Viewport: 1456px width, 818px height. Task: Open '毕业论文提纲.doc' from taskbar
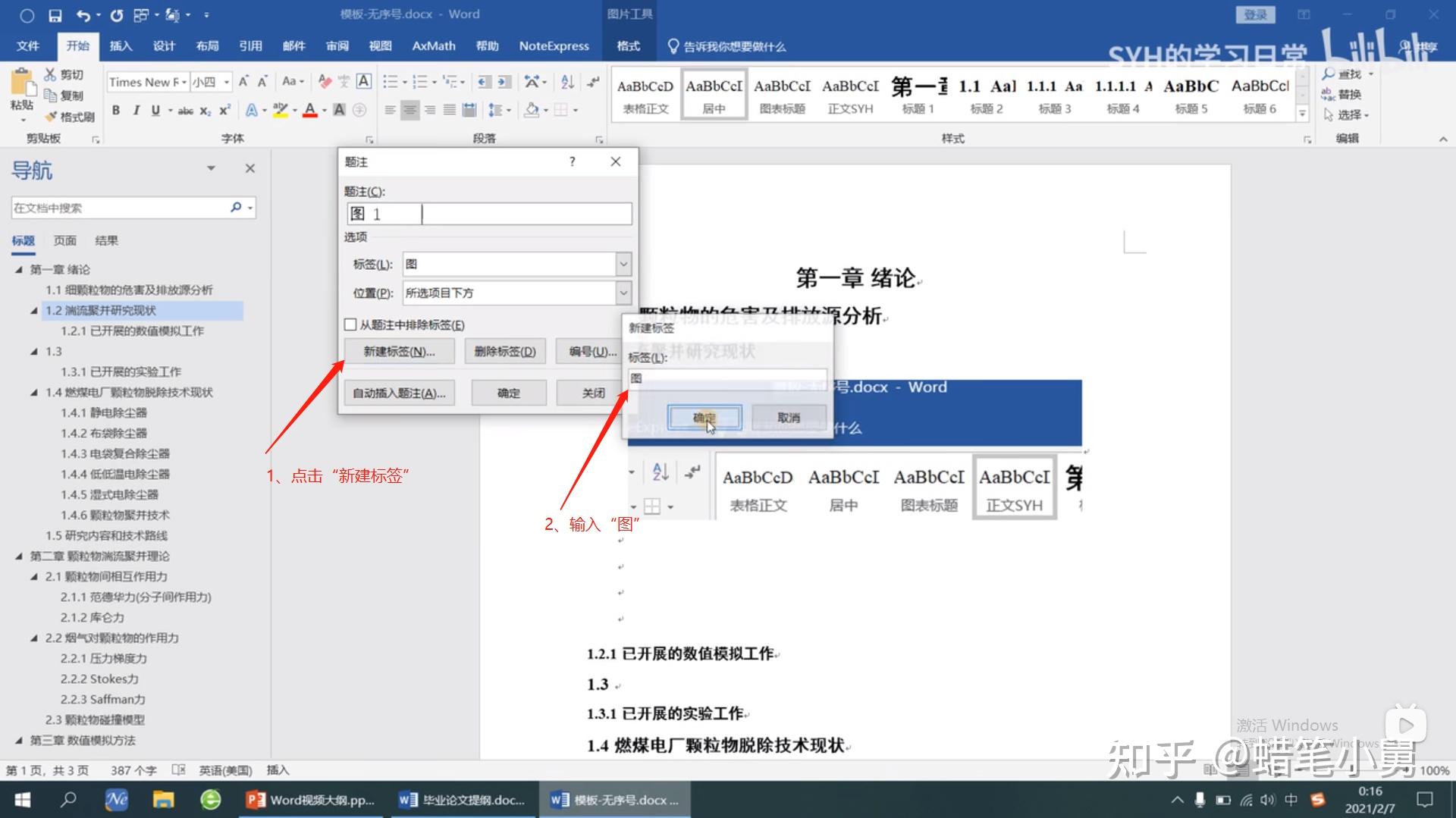point(463,800)
